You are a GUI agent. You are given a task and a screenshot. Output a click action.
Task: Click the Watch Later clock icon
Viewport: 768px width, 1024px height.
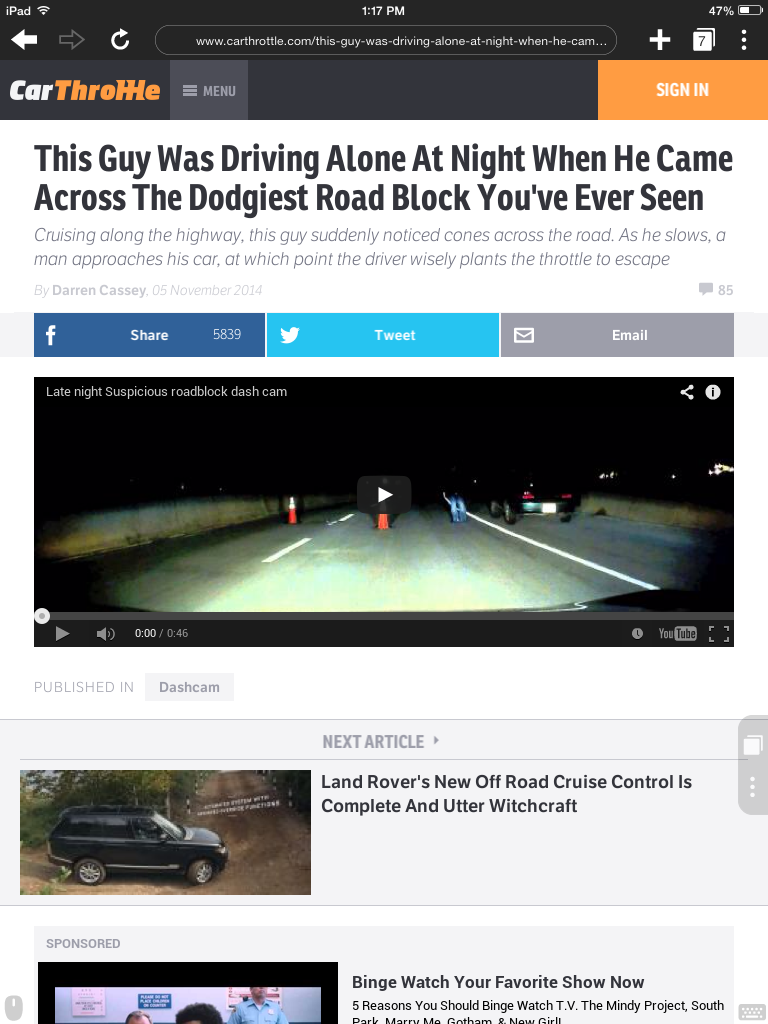pos(637,633)
